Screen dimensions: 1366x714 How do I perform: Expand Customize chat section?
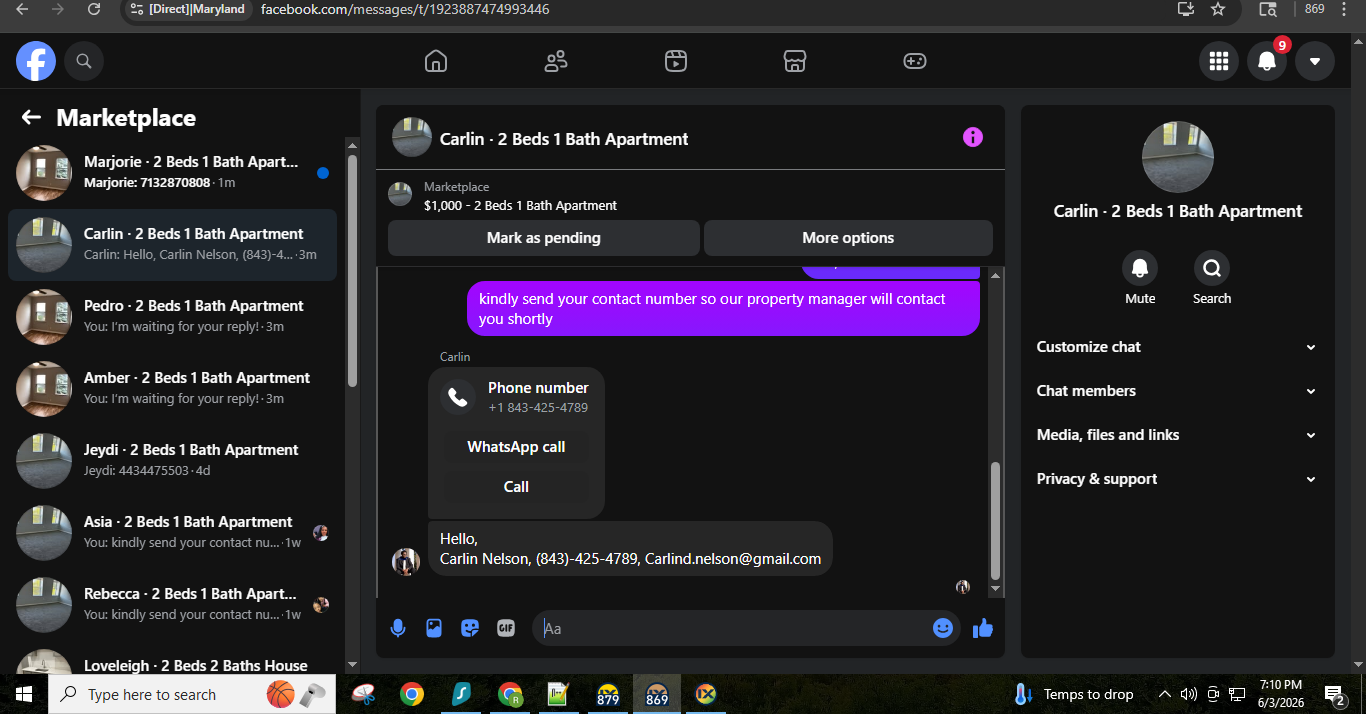coord(1177,347)
